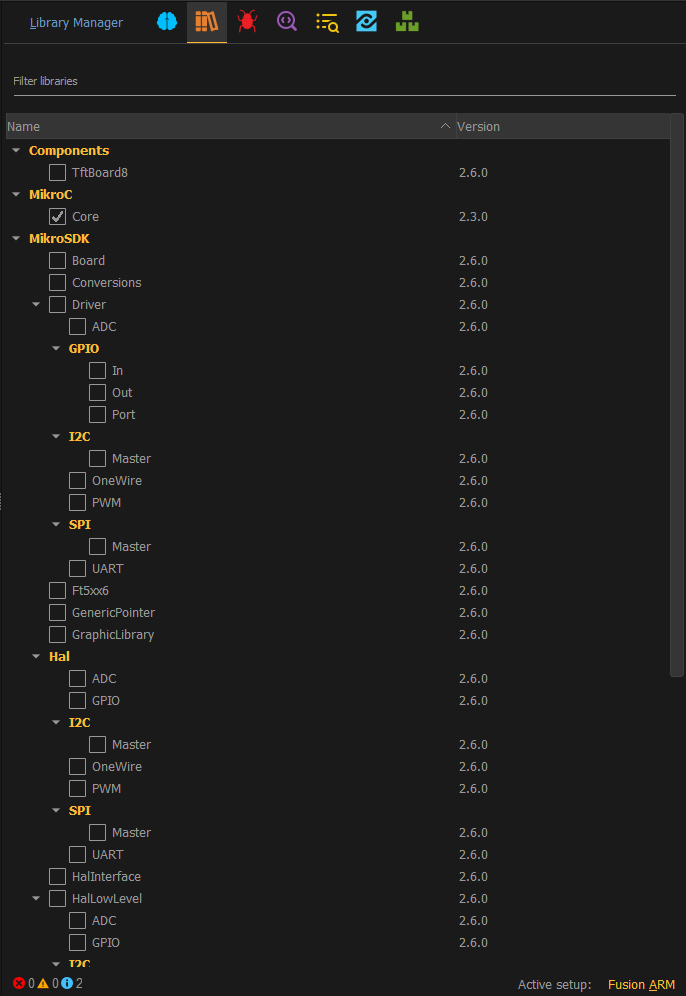Collapse the MikroSDK tree group
This screenshot has width=686, height=996.
(x=16, y=238)
